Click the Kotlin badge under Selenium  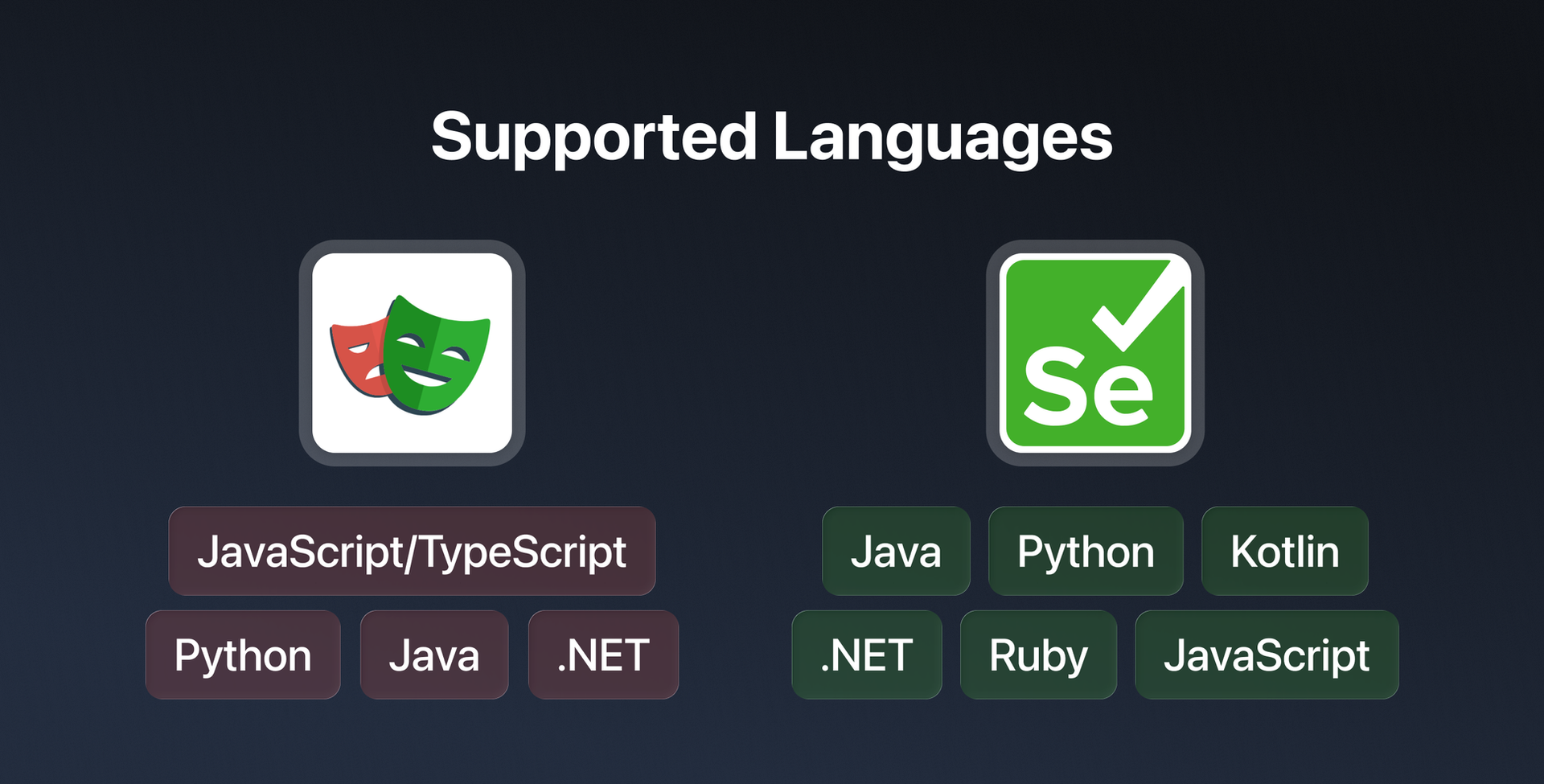[x=1283, y=552]
